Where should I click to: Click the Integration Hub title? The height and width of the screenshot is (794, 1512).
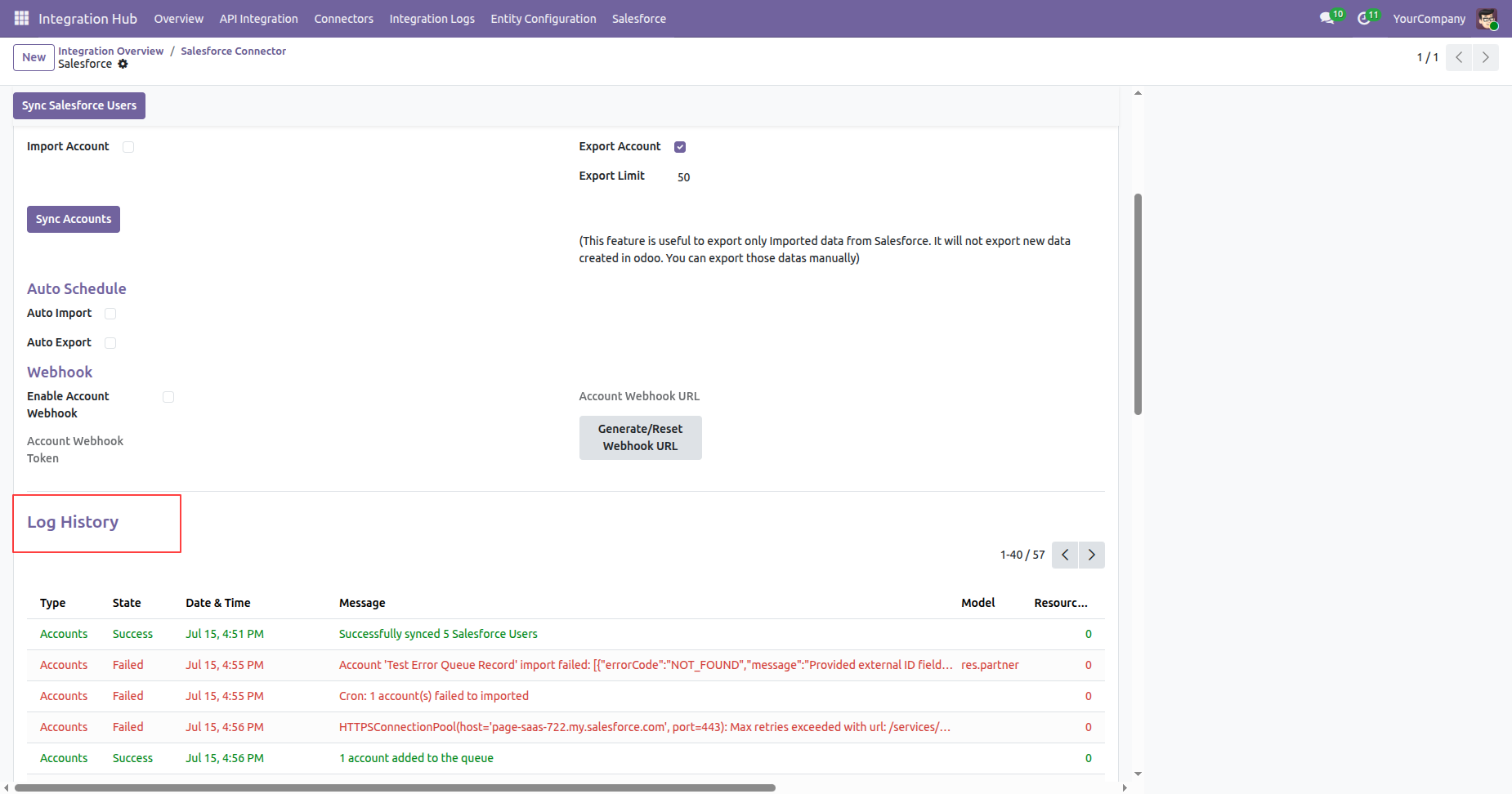[87, 19]
